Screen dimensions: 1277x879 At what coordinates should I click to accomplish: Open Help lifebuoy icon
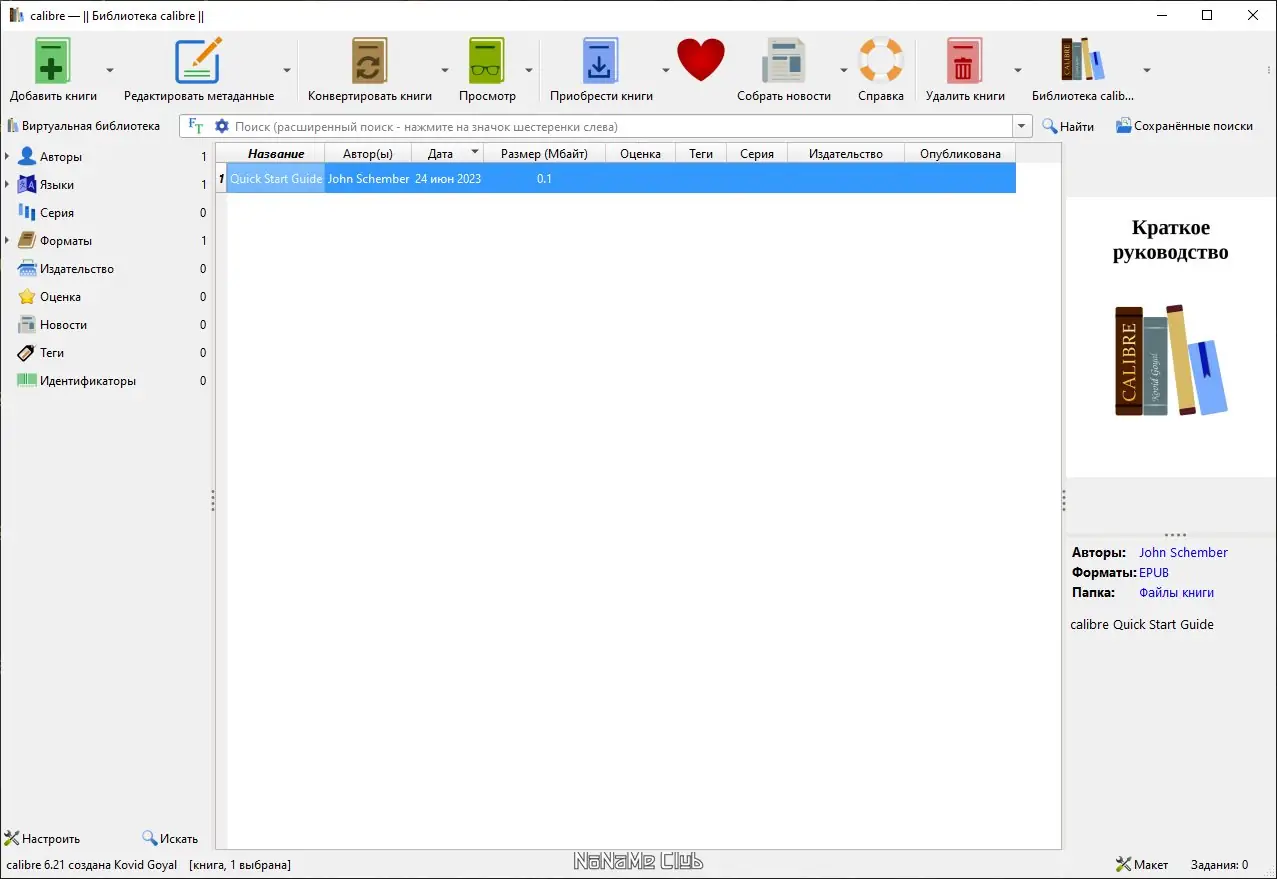coord(881,61)
